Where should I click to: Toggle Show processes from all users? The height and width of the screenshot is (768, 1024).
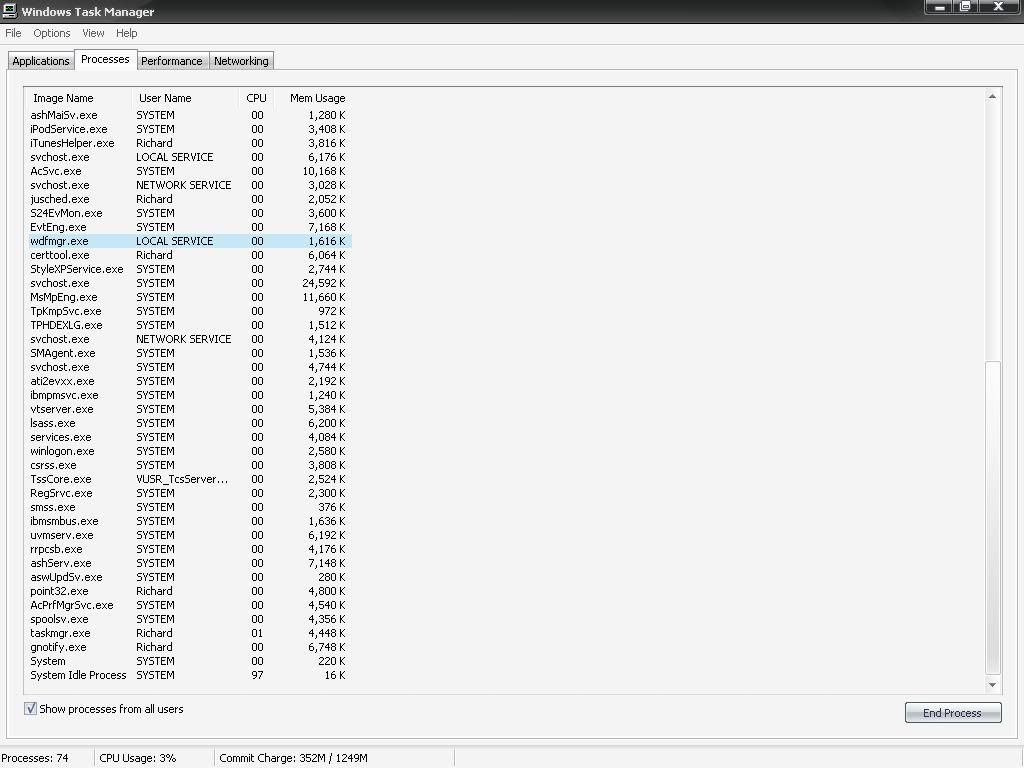[x=31, y=709]
